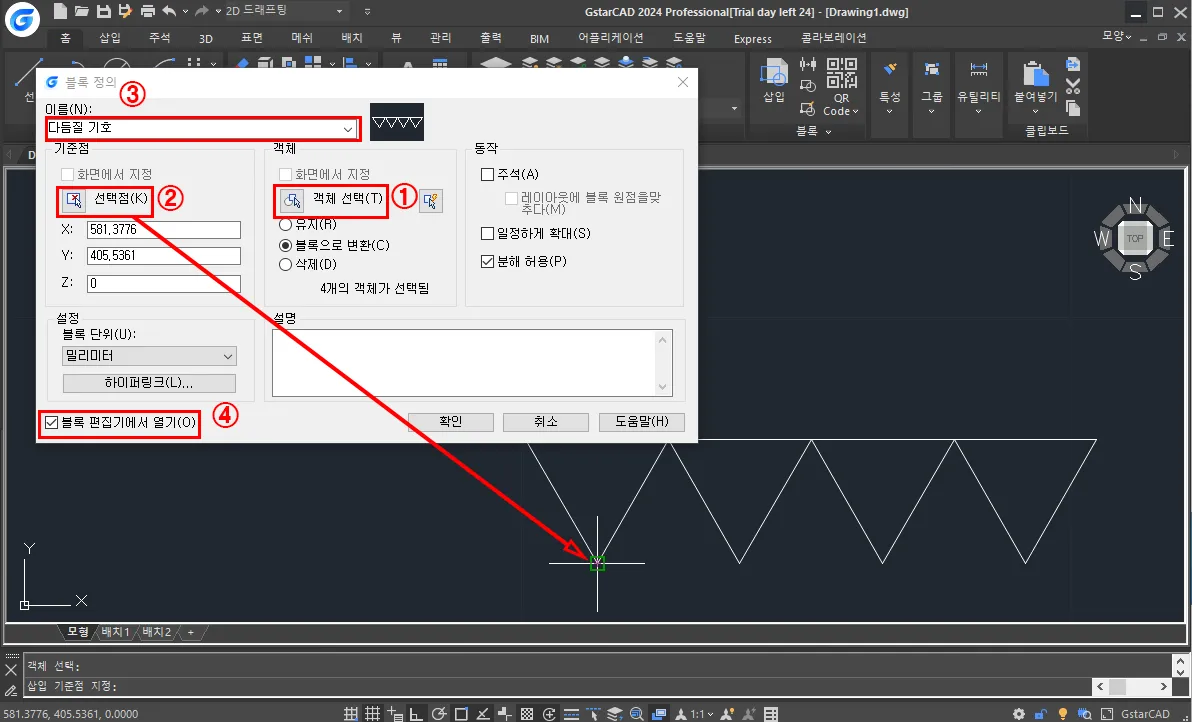Switch to the BIM ribbon tab

click(540, 38)
